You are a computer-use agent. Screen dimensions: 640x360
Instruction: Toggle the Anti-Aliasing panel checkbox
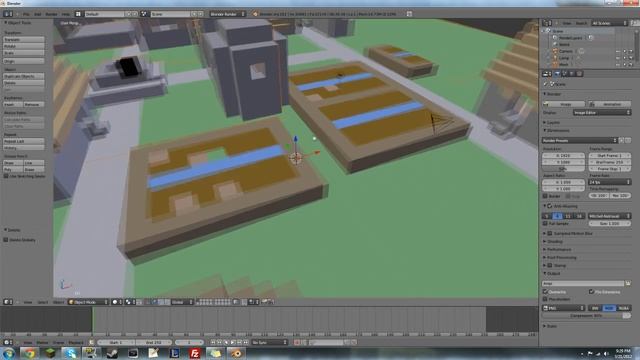point(550,206)
